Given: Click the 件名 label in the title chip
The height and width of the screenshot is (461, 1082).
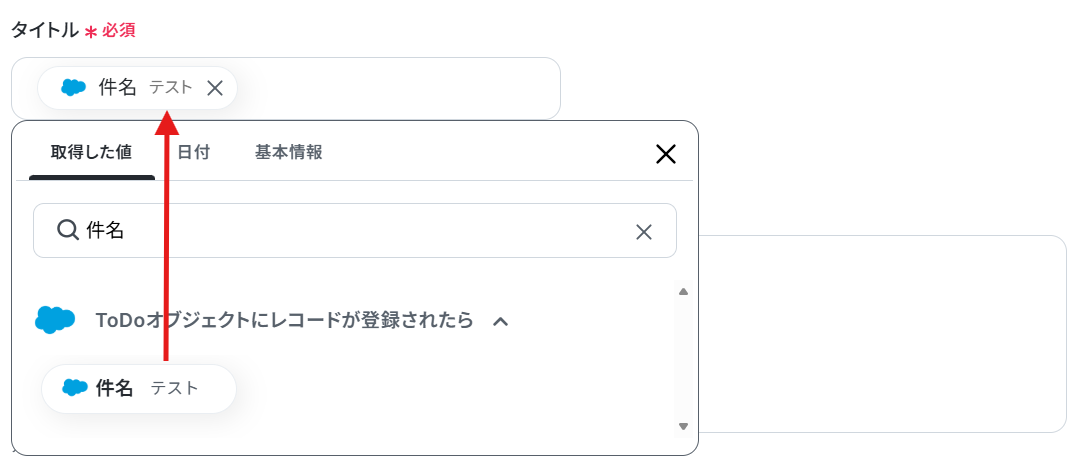Looking at the screenshot, I should [117, 88].
